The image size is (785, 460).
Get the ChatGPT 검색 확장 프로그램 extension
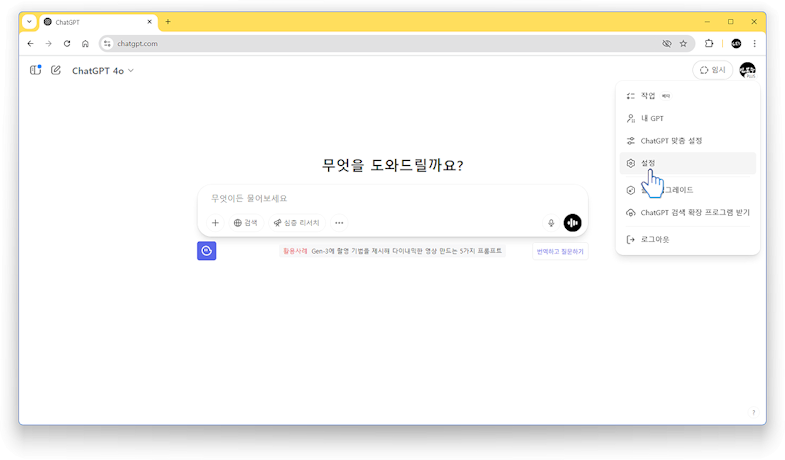(688, 212)
